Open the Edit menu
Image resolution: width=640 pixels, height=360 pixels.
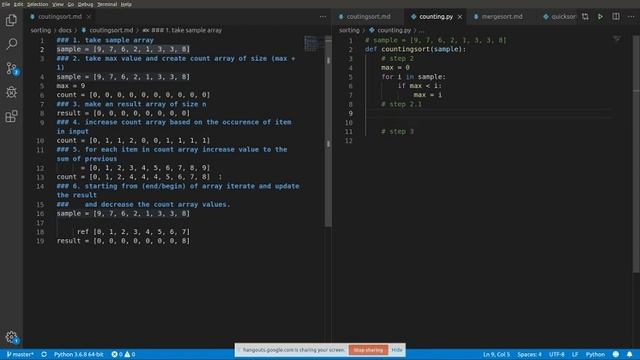click(x=18, y=4)
